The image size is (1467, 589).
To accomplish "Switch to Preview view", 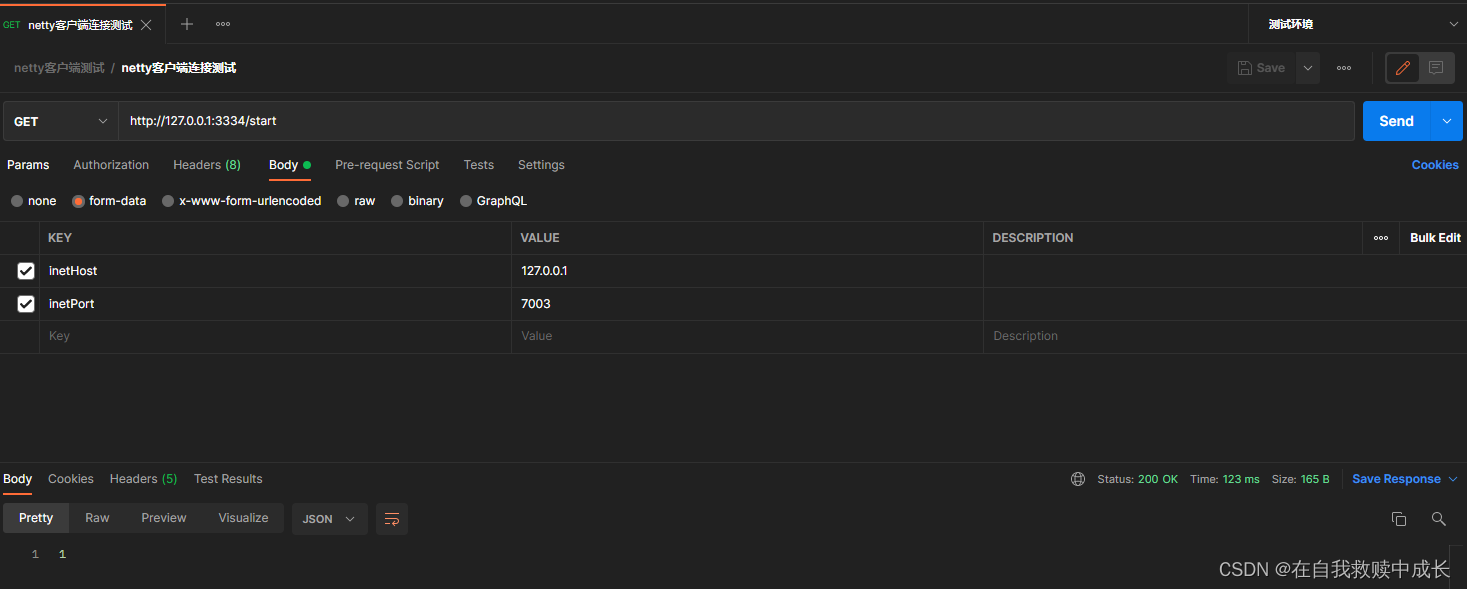I will tap(164, 518).
